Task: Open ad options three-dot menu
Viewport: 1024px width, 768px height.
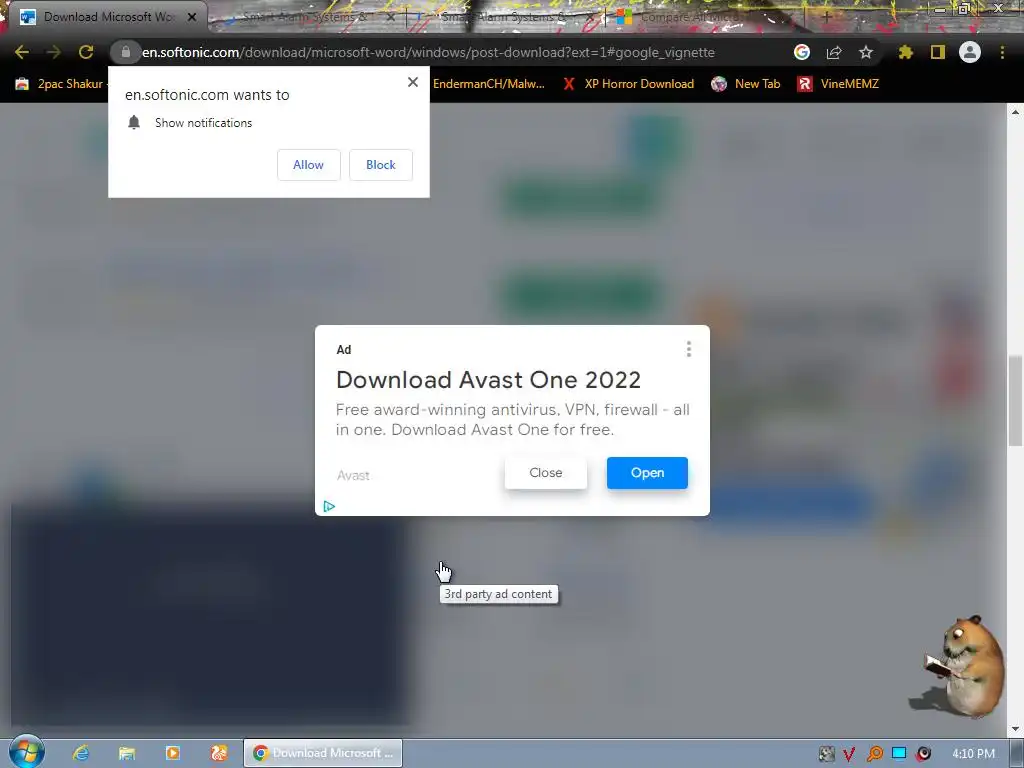Action: pos(688,349)
